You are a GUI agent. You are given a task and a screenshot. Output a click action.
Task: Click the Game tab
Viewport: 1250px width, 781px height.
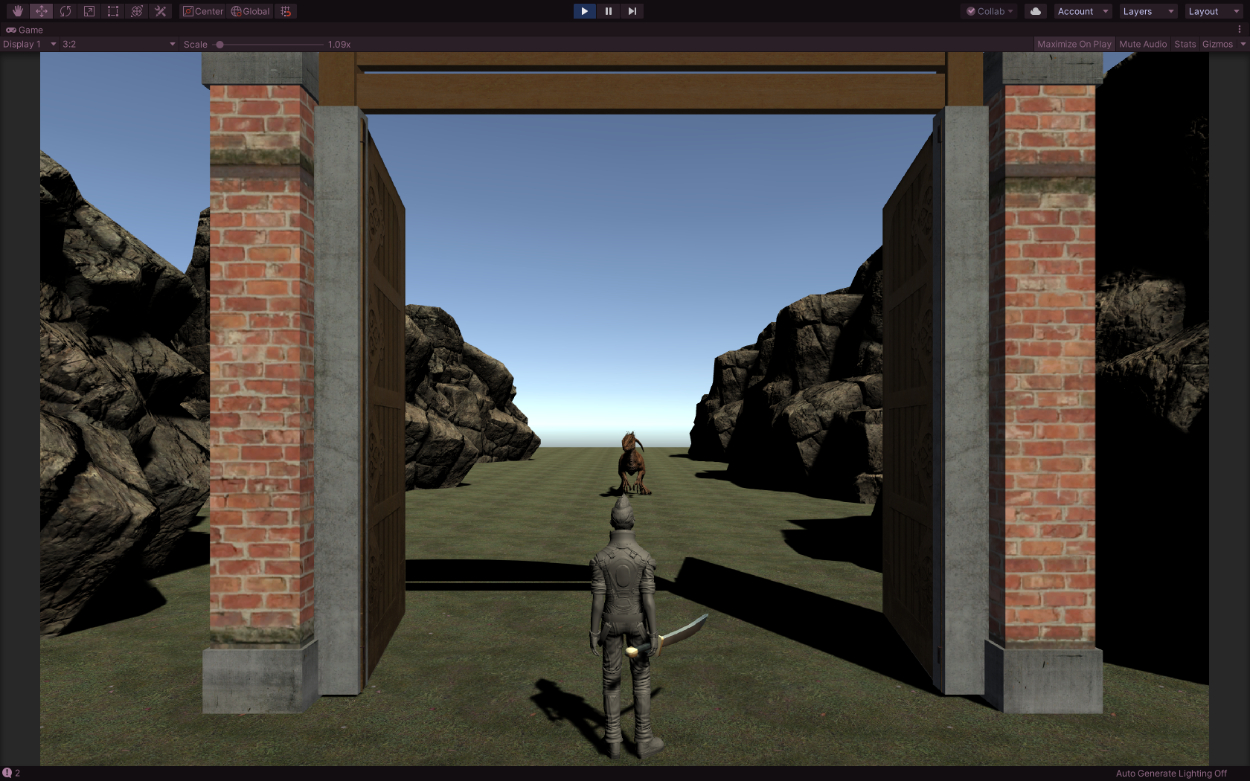tap(25, 30)
